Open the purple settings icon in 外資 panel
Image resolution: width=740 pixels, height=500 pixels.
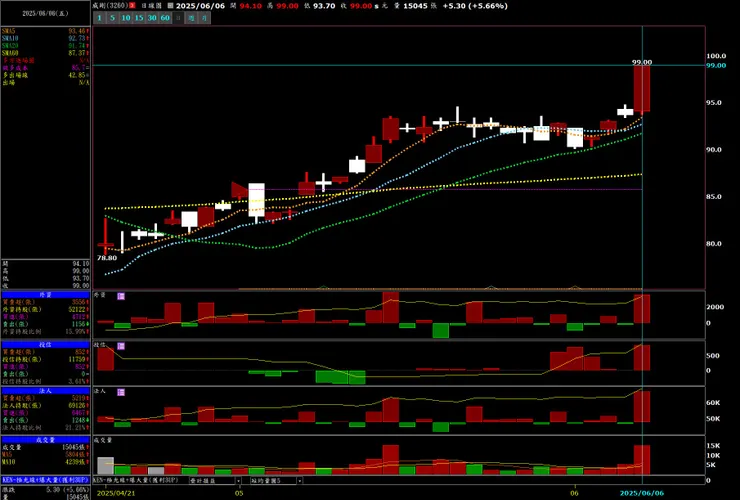pos(121,296)
